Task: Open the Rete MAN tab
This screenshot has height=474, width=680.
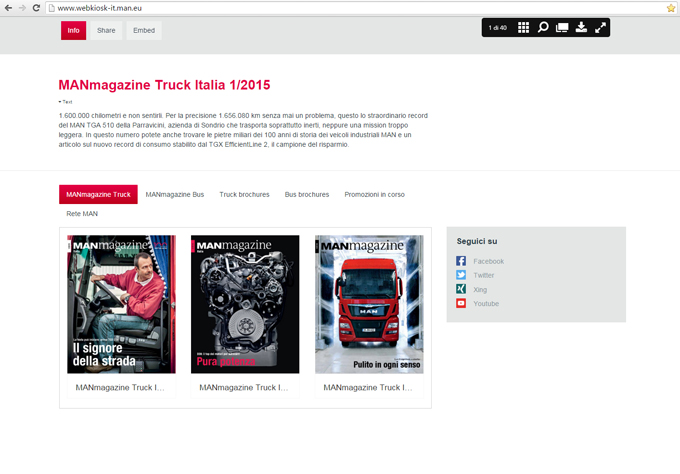Action: tap(82, 213)
